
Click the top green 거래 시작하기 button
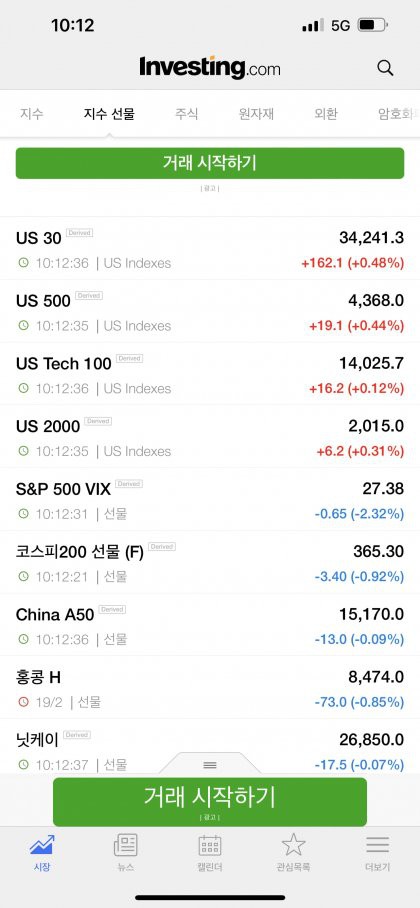coord(210,163)
